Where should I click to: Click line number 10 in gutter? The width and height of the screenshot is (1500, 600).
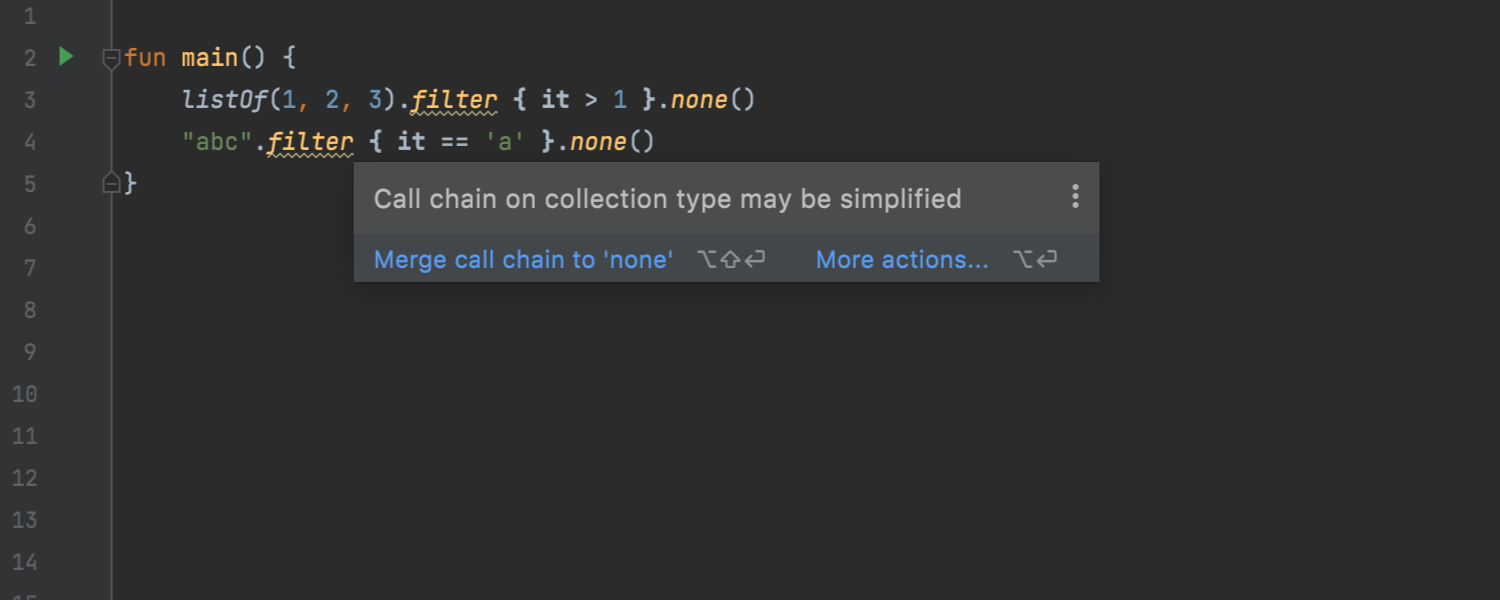click(24, 394)
